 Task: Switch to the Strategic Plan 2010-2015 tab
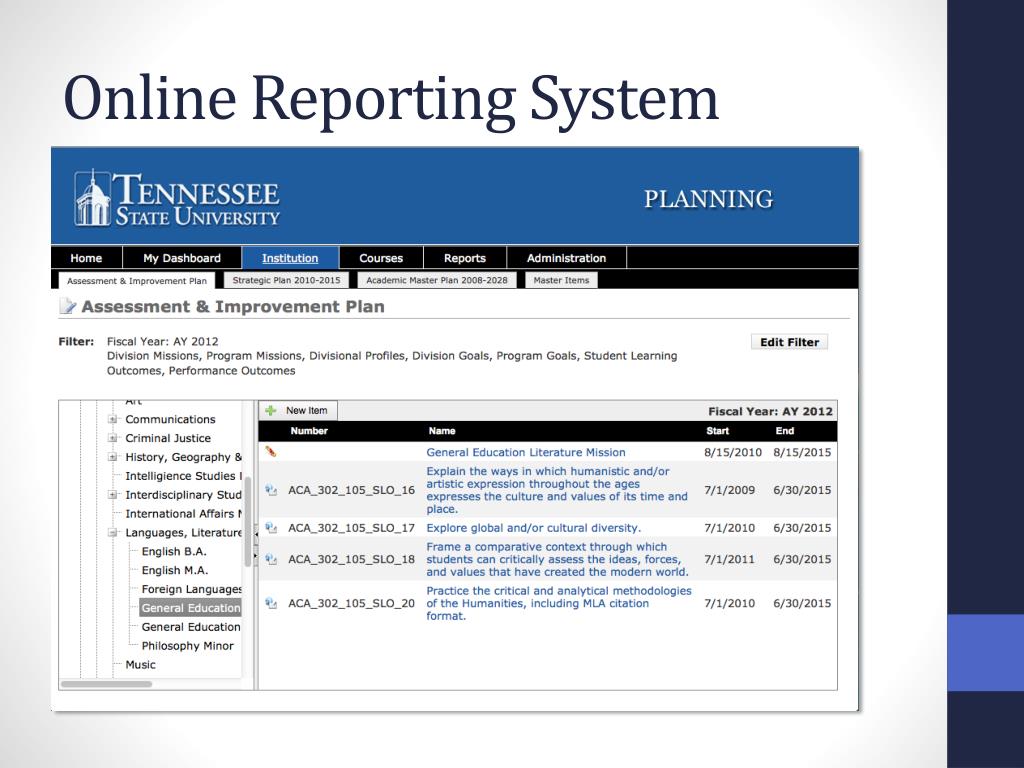287,280
